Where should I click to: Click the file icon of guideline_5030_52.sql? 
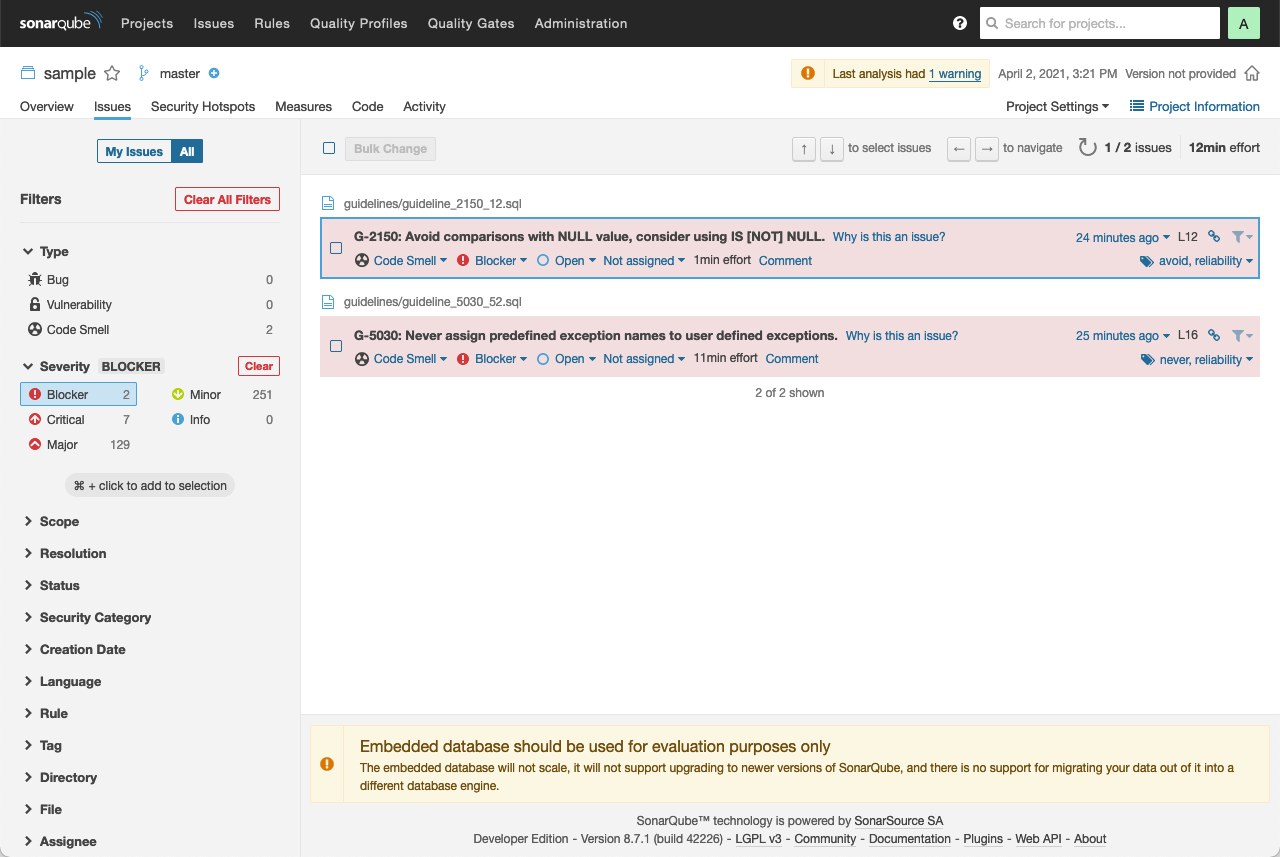coord(327,301)
